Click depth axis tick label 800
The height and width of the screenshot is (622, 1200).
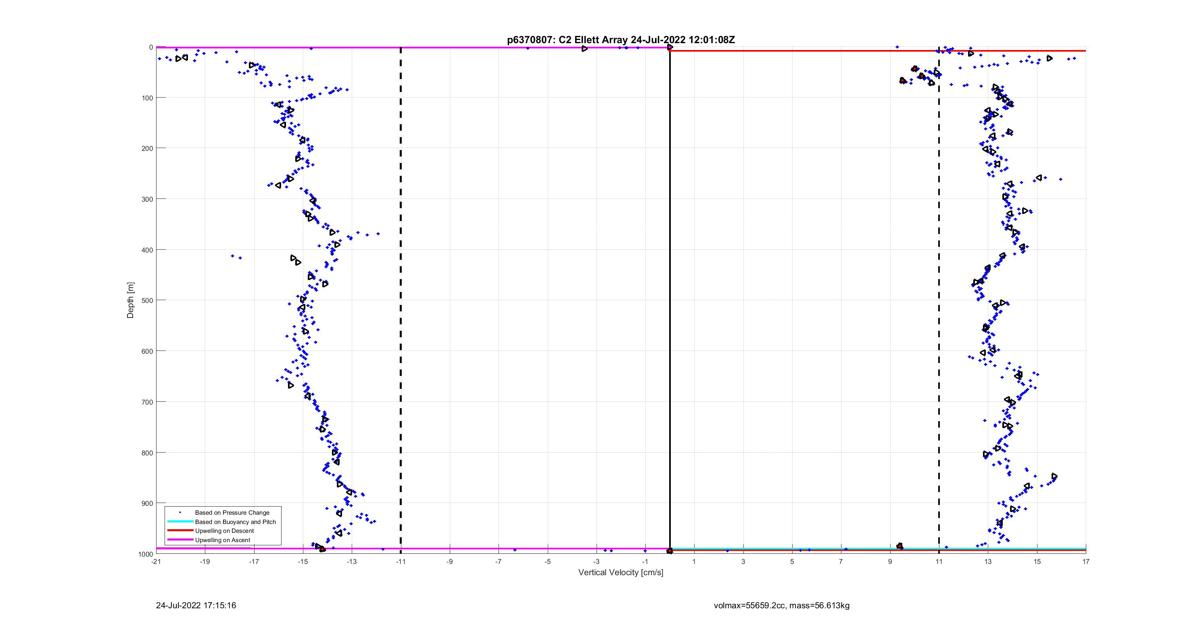coord(146,452)
